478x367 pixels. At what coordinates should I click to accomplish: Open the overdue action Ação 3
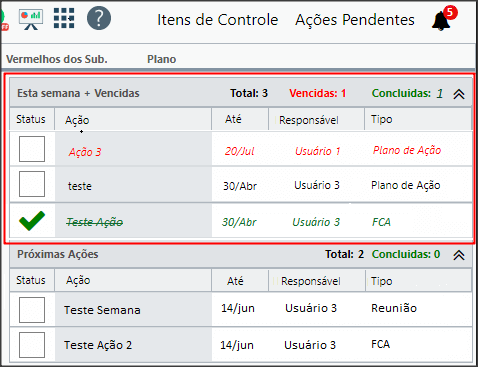coord(85,152)
